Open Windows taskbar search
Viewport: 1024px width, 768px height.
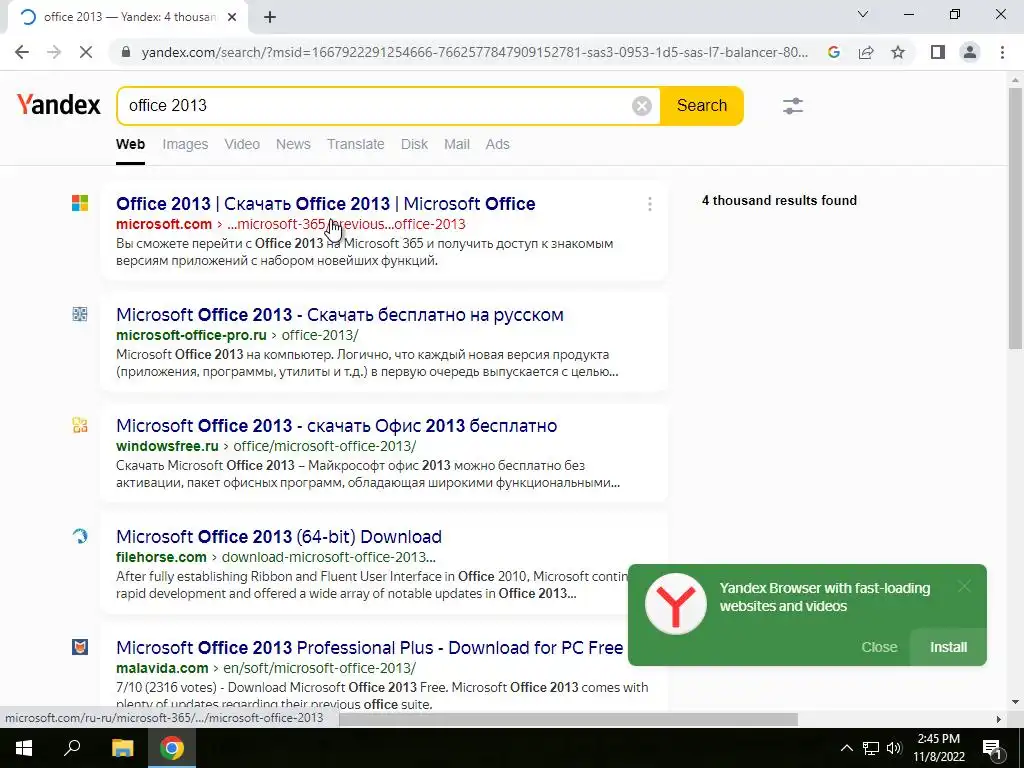pyautogui.click(x=72, y=748)
